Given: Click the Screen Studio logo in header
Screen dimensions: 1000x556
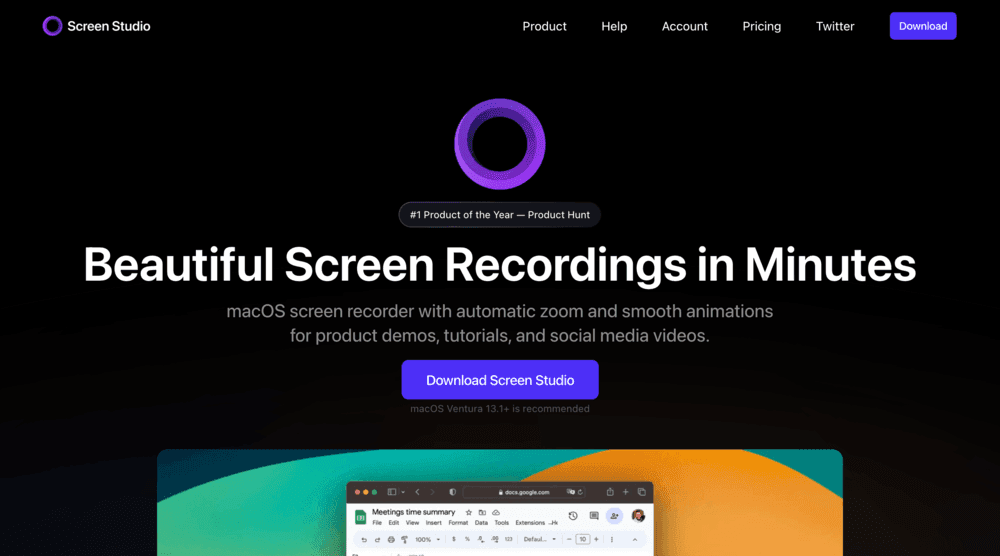Looking at the screenshot, I should (52, 26).
